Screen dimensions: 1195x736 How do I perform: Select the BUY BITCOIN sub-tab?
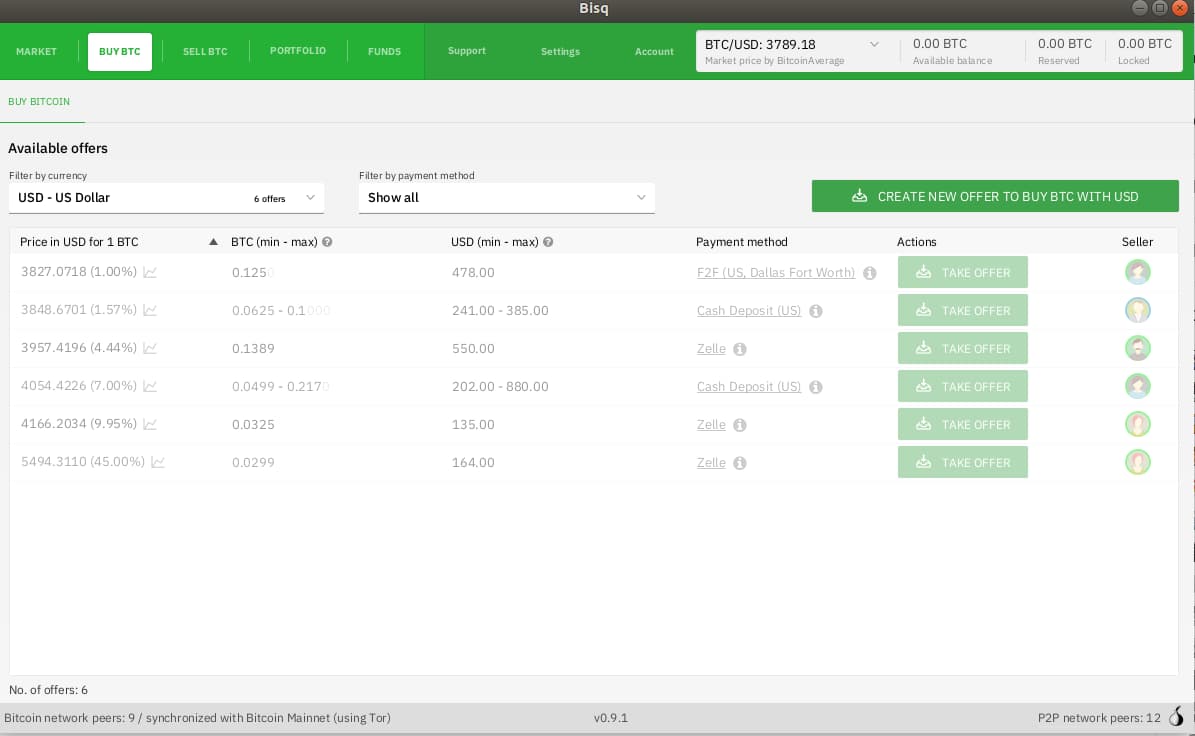[x=39, y=101]
